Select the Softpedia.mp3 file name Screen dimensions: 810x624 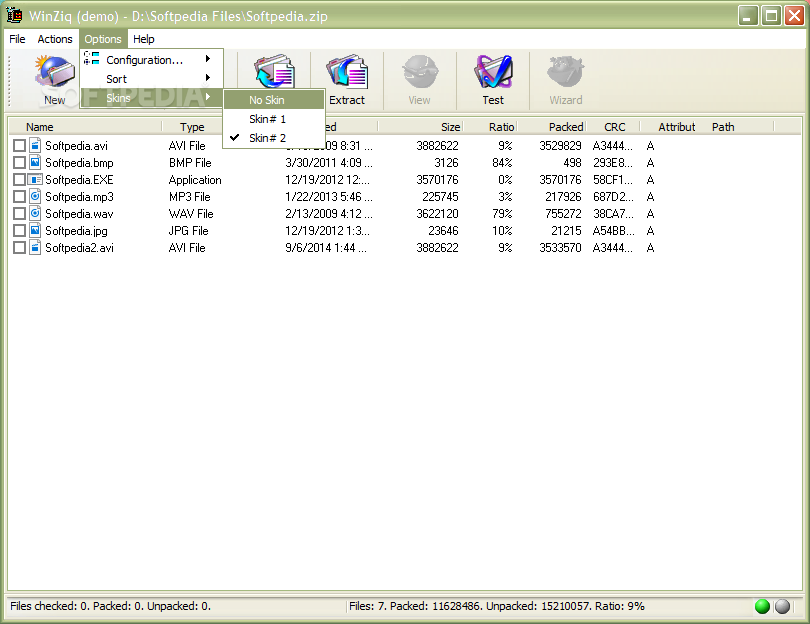click(x=79, y=197)
